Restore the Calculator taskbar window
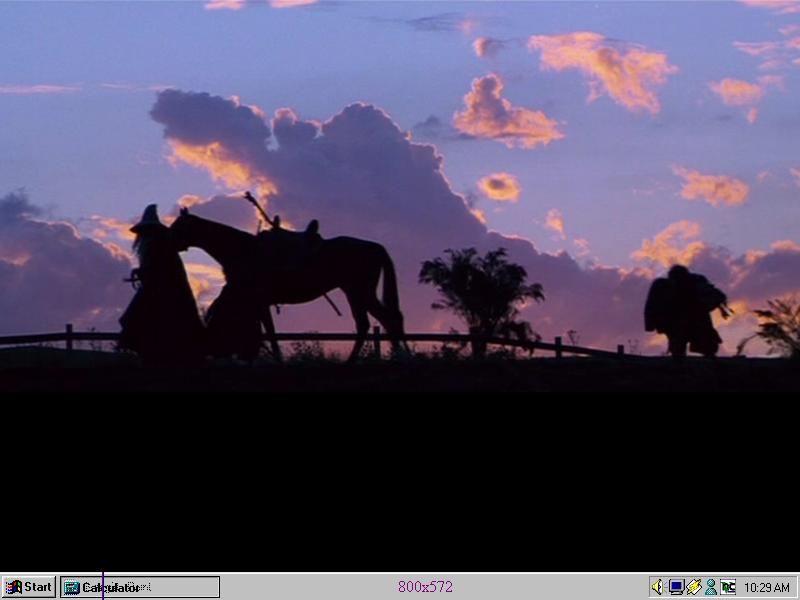 pyautogui.click(x=140, y=587)
